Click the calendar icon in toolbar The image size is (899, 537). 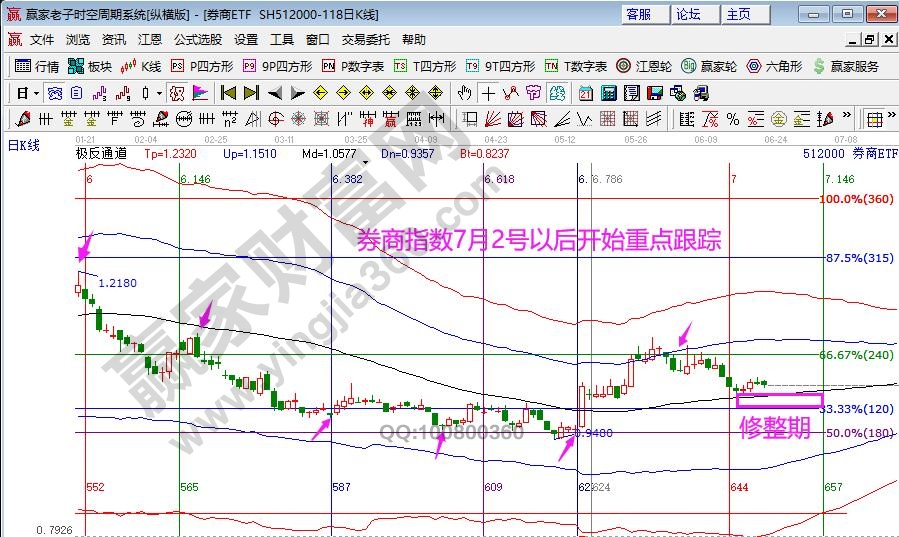[584, 93]
